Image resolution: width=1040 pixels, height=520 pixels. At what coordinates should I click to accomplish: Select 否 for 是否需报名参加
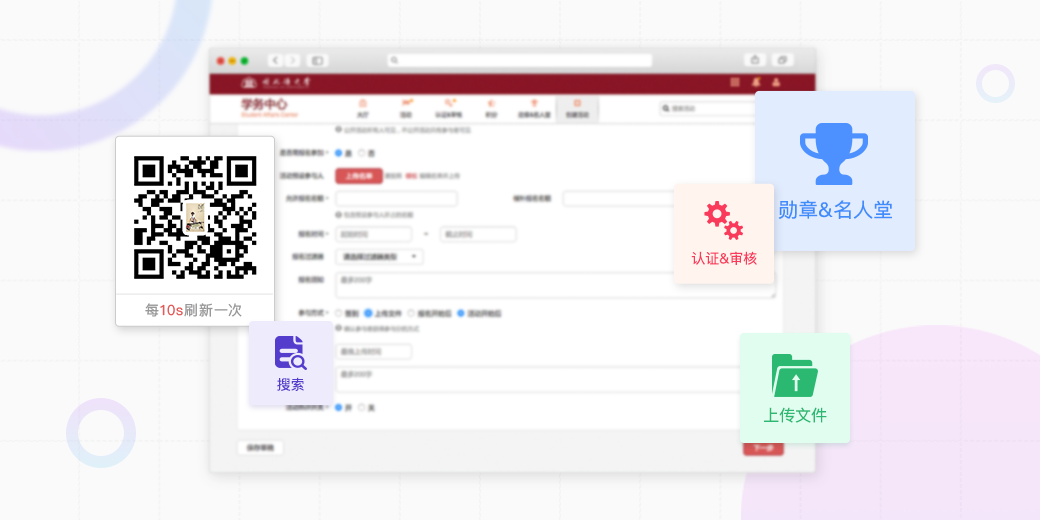362,153
